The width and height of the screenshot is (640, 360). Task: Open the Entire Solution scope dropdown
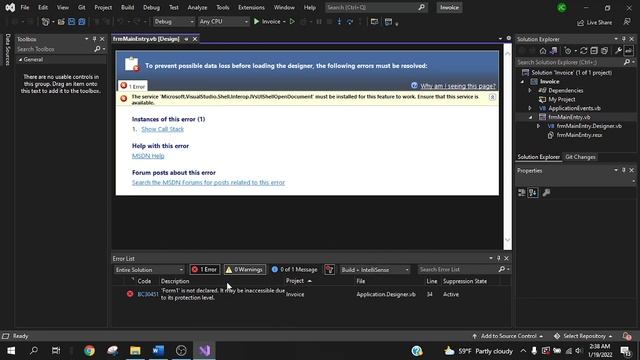pos(149,270)
